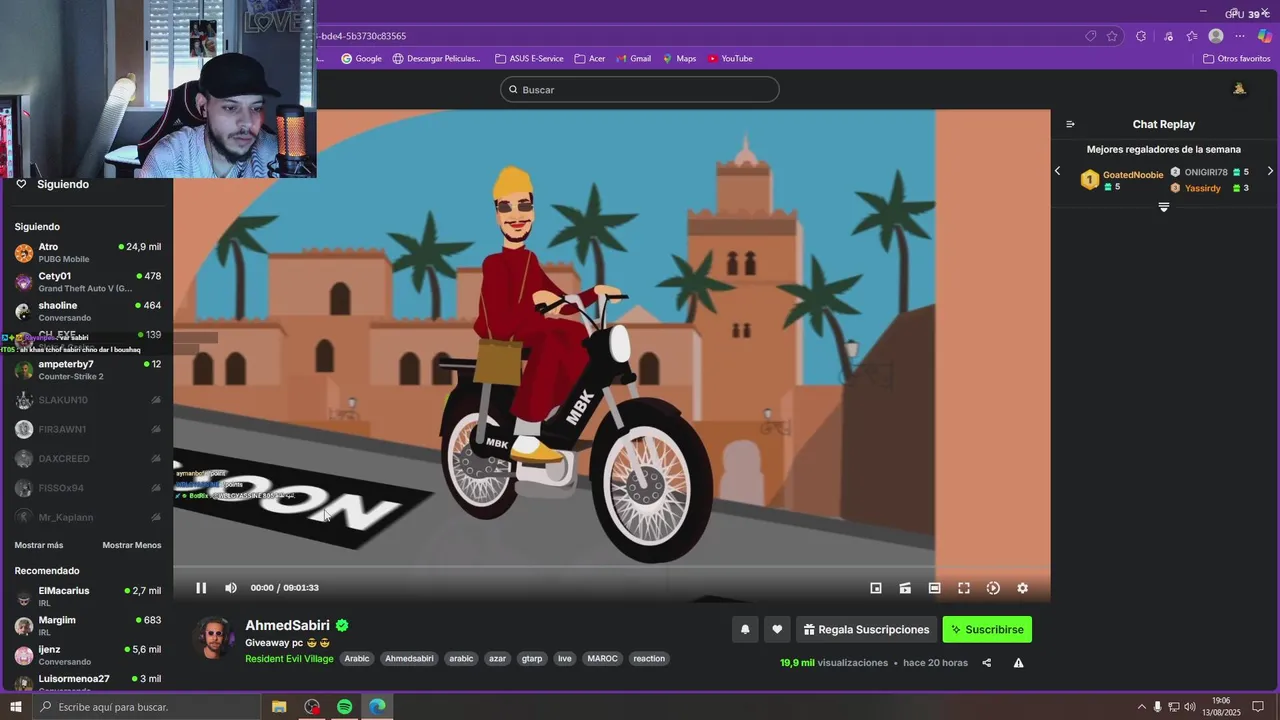This screenshot has width=1280, height=720.
Task: Select the live tag
Action: point(565,659)
